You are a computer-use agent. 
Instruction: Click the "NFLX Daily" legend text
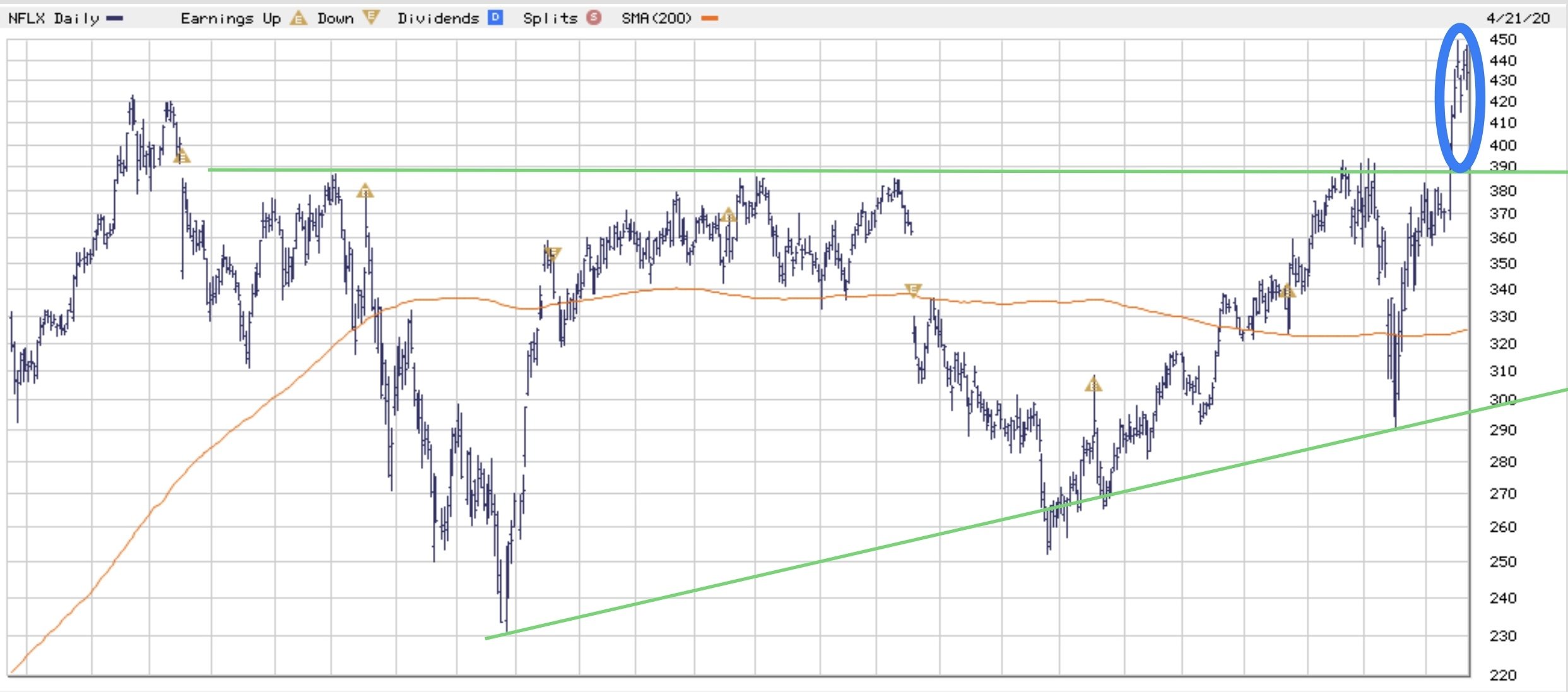[x=54, y=18]
